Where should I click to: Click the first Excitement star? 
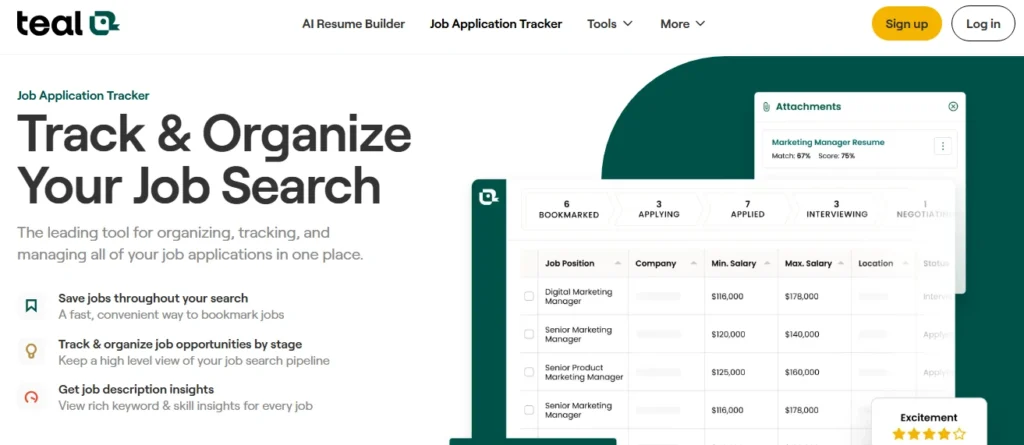pyautogui.click(x=899, y=433)
